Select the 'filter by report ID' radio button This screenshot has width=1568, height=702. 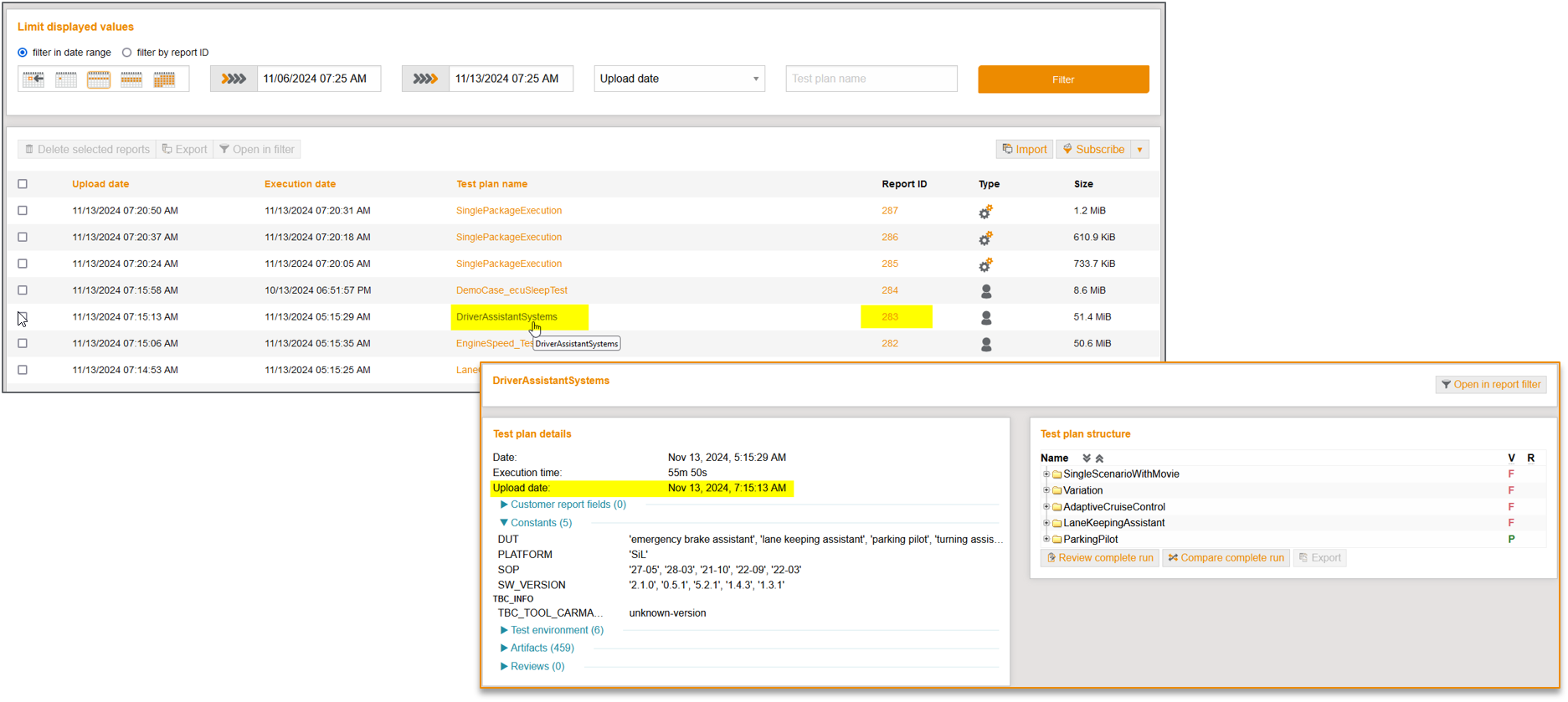tap(127, 53)
